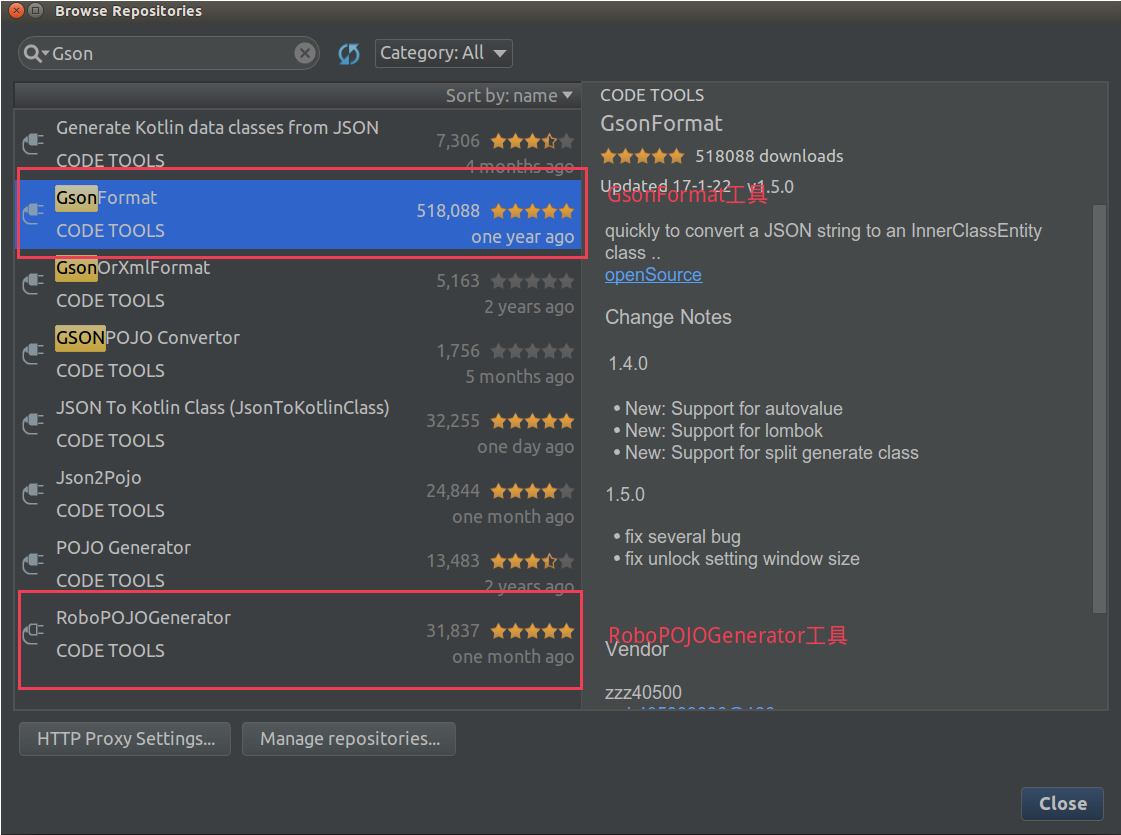Click the 5,163 download count
Viewport: 1121px width, 835px height.
(x=458, y=281)
